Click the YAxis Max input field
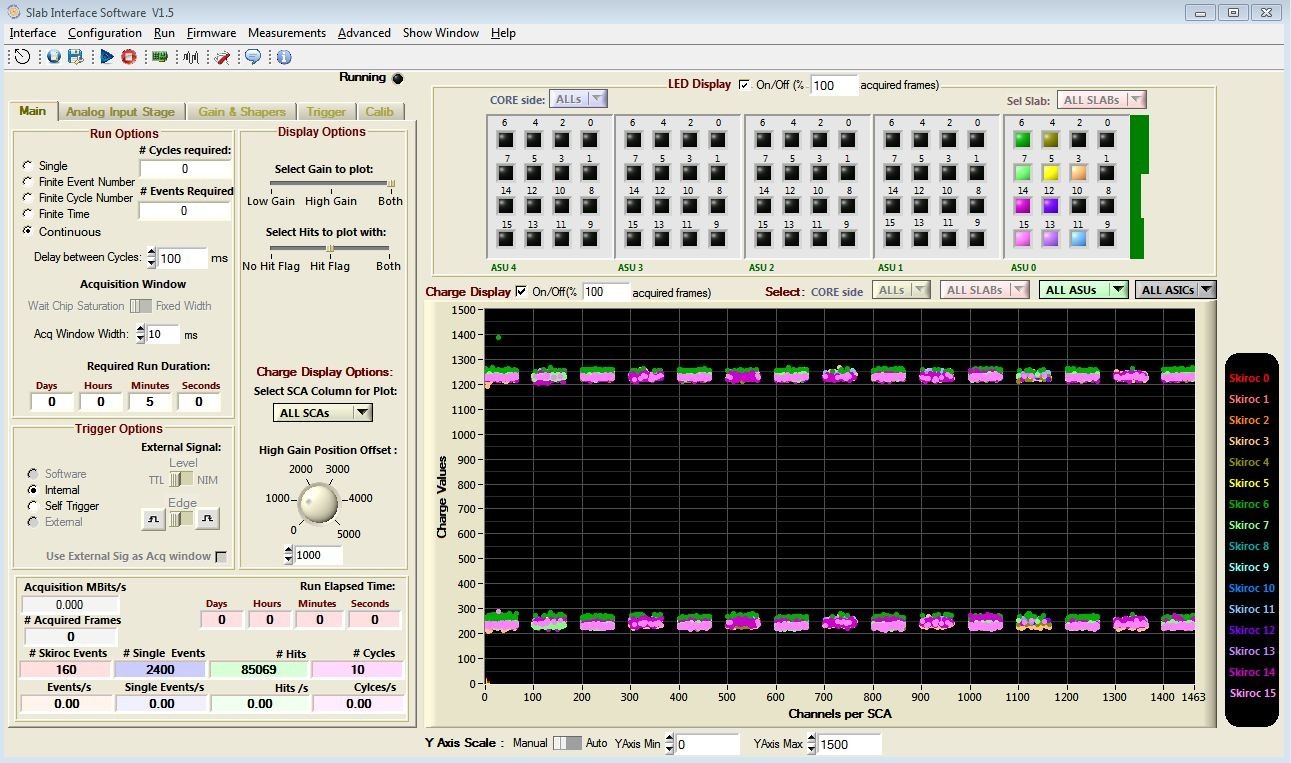The height and width of the screenshot is (763, 1291). (x=850, y=744)
